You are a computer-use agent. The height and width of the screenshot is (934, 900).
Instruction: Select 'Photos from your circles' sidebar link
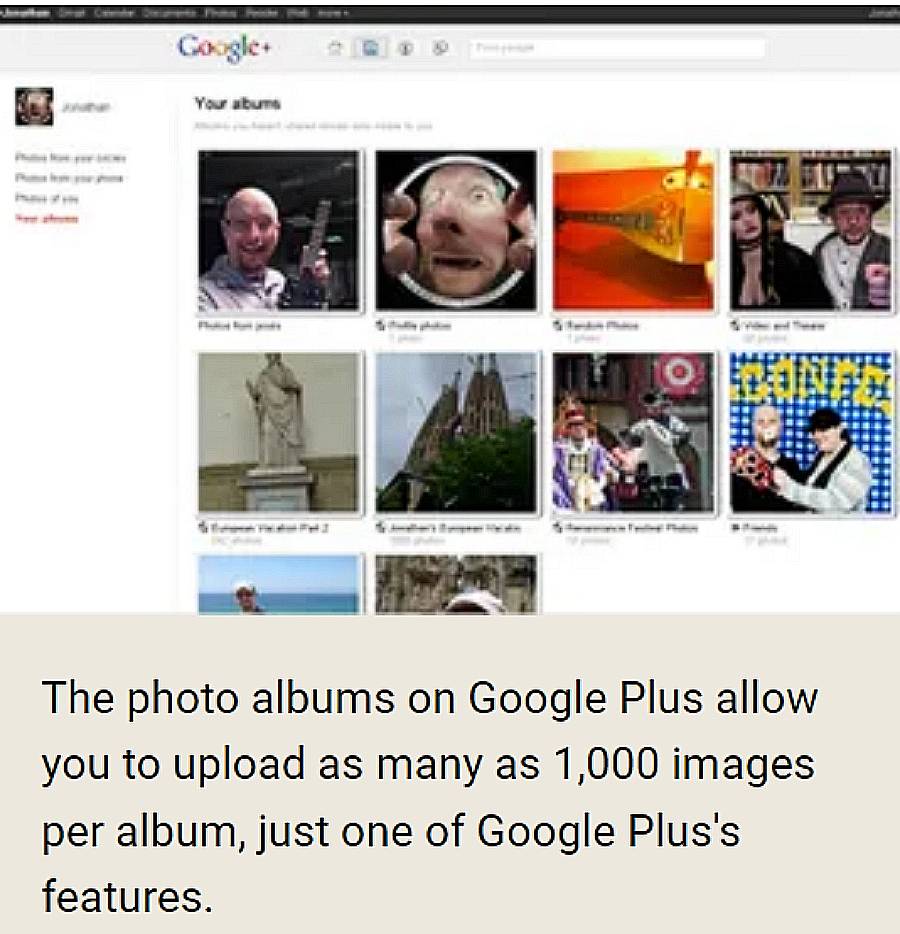70,158
